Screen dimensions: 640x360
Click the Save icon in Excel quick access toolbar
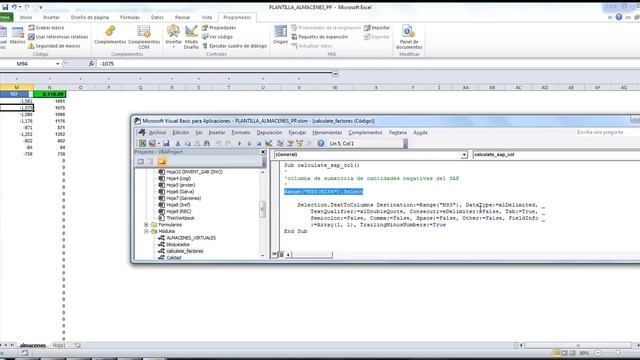tap(5, 7)
